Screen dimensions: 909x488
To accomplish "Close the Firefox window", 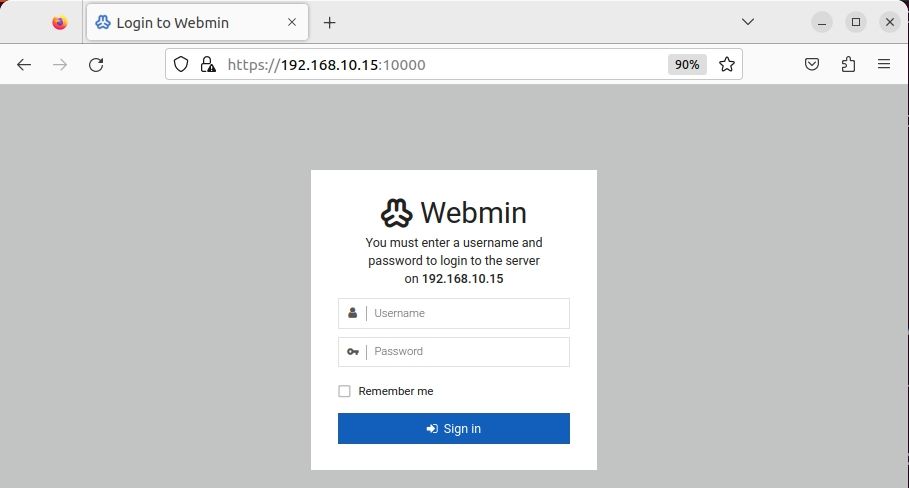I will coord(890,23).
